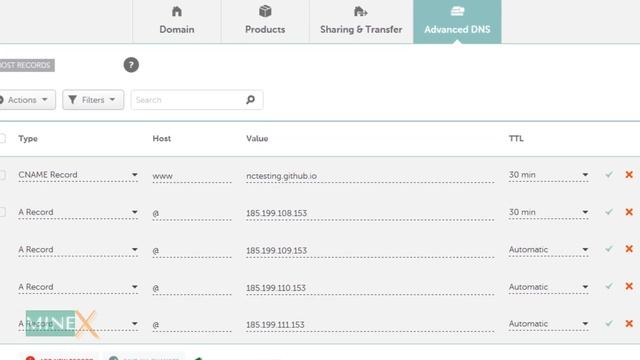Edit the 185.199.111.153 value field
640x360 pixels.
(370, 325)
